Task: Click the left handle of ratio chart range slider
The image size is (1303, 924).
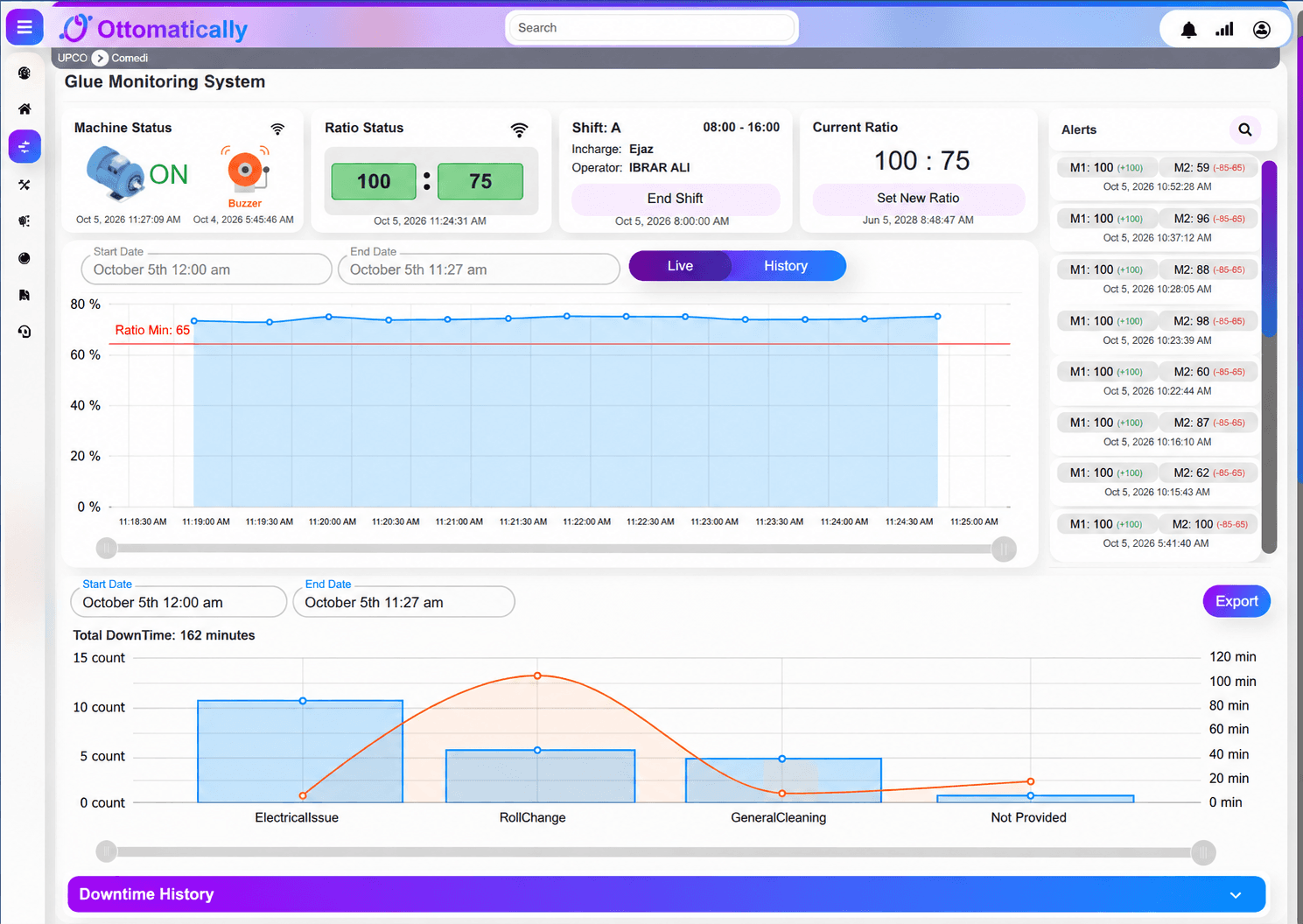Action: click(x=107, y=549)
